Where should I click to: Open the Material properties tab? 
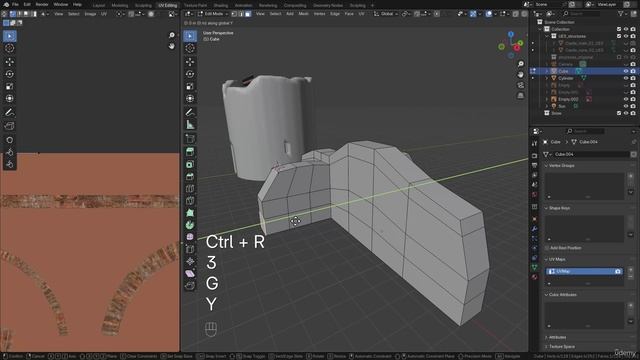[x=534, y=277]
